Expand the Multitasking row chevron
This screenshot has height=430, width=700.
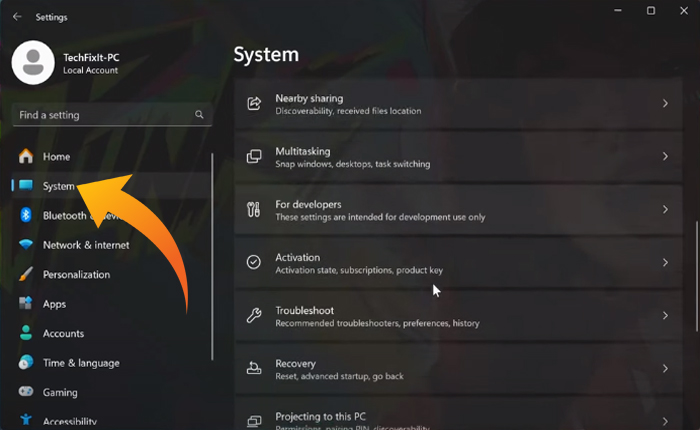665,156
